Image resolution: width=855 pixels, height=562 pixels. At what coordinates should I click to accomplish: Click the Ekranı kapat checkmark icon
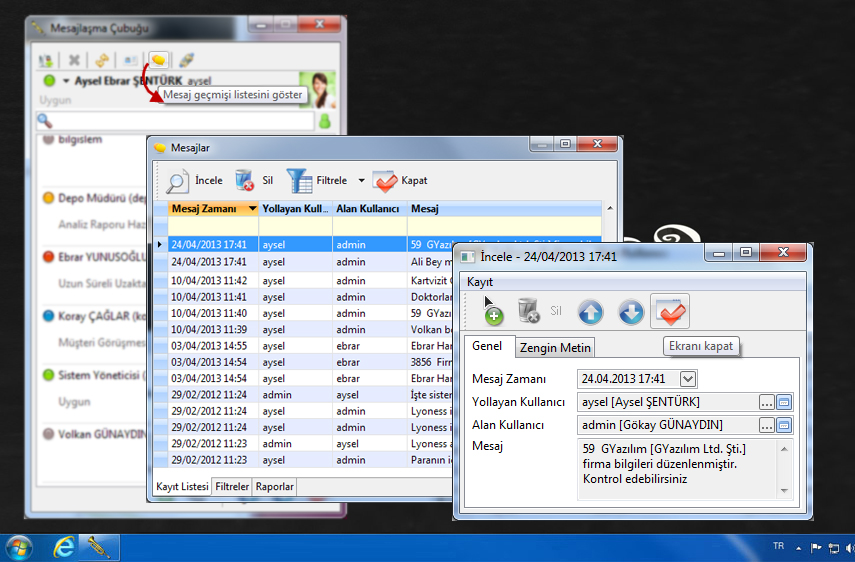click(669, 312)
